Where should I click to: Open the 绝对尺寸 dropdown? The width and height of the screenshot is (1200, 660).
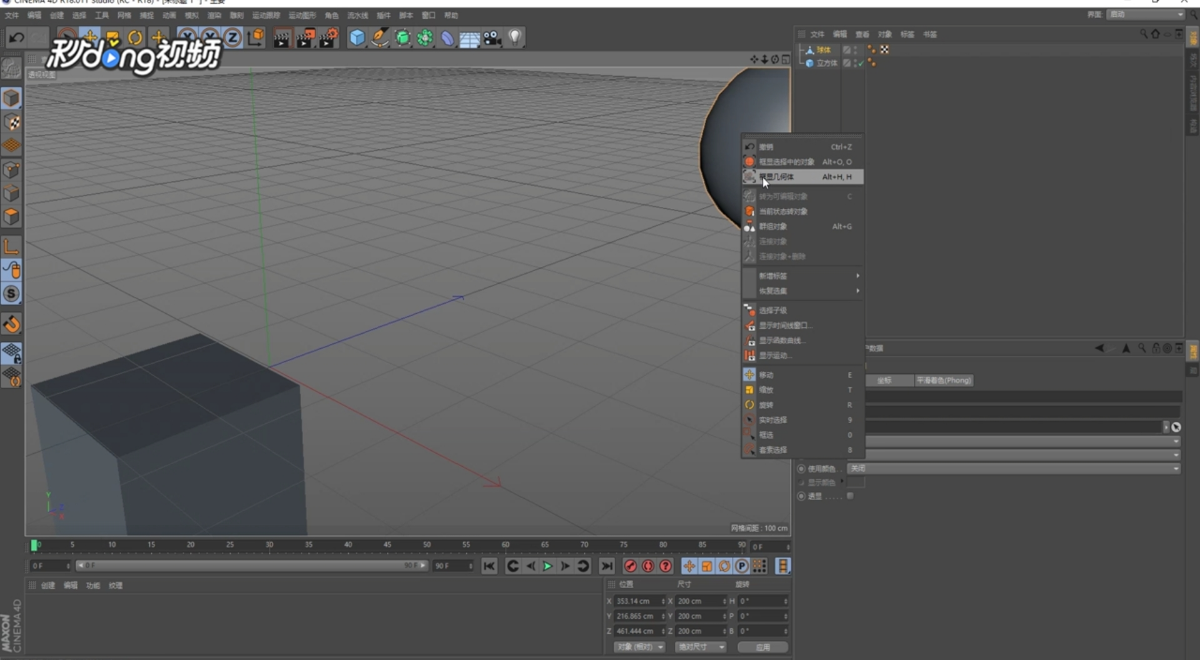click(x=700, y=647)
